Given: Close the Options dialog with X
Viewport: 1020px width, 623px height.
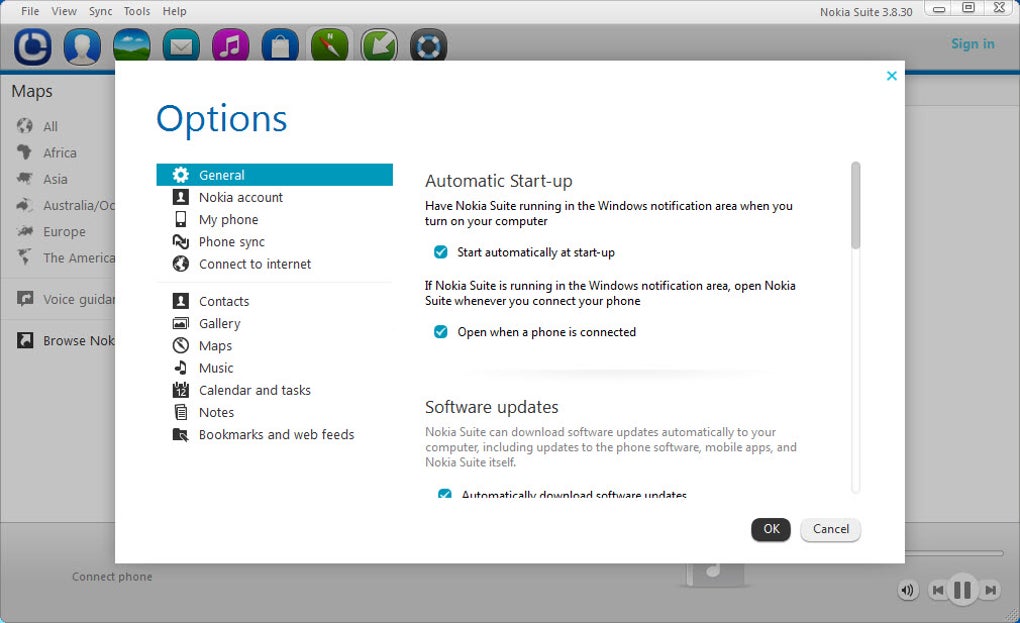Looking at the screenshot, I should pos(891,75).
